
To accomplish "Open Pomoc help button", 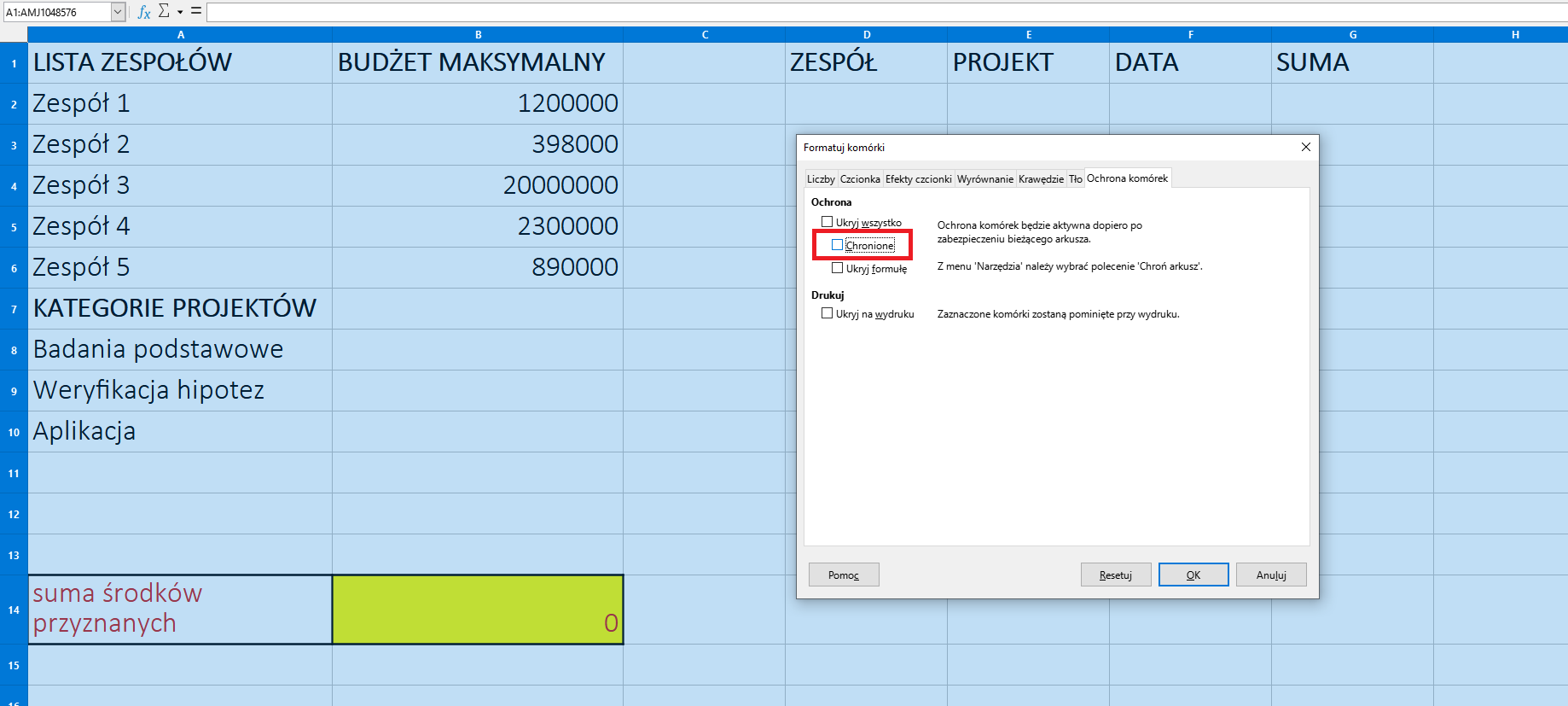I will [843, 575].
